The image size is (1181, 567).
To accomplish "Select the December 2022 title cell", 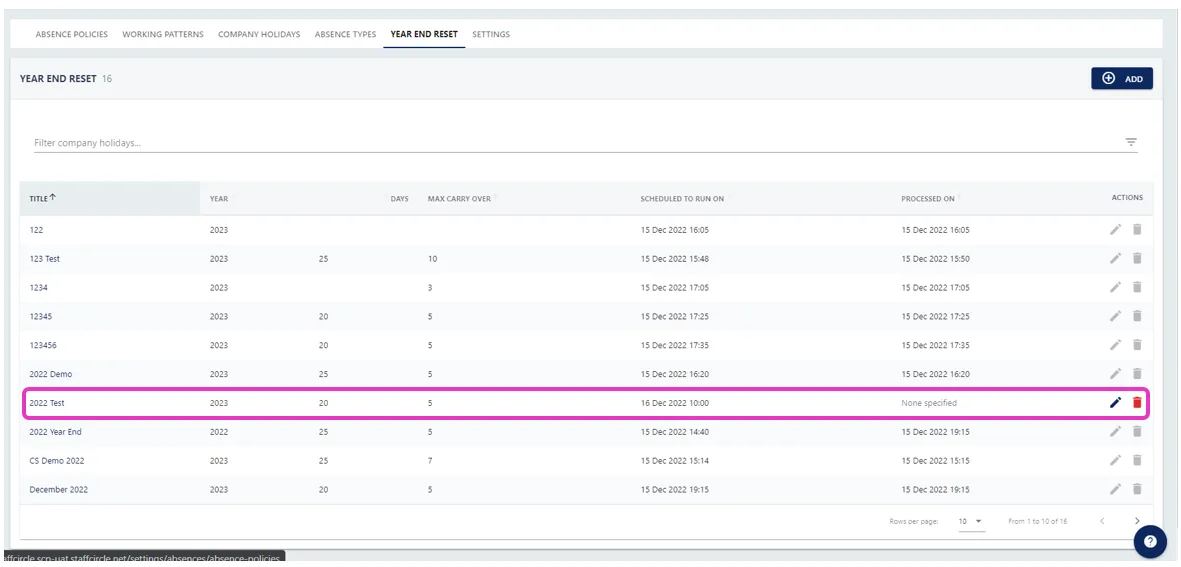I will pyautogui.click(x=59, y=490).
